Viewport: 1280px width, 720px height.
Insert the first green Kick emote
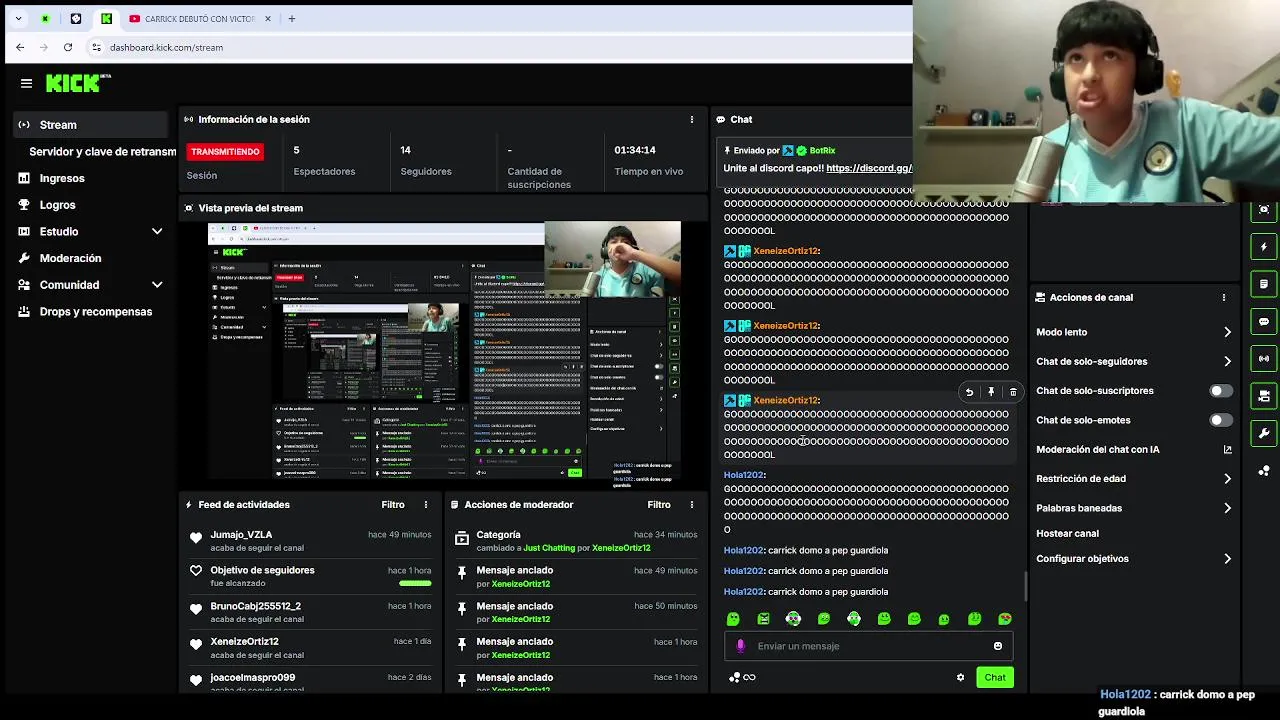(733, 620)
